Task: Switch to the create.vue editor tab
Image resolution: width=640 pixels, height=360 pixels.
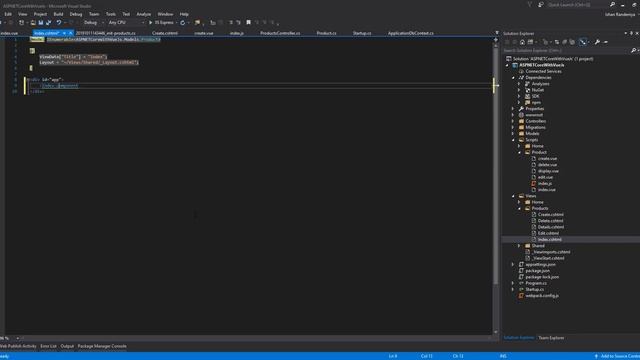Action: [x=204, y=33]
